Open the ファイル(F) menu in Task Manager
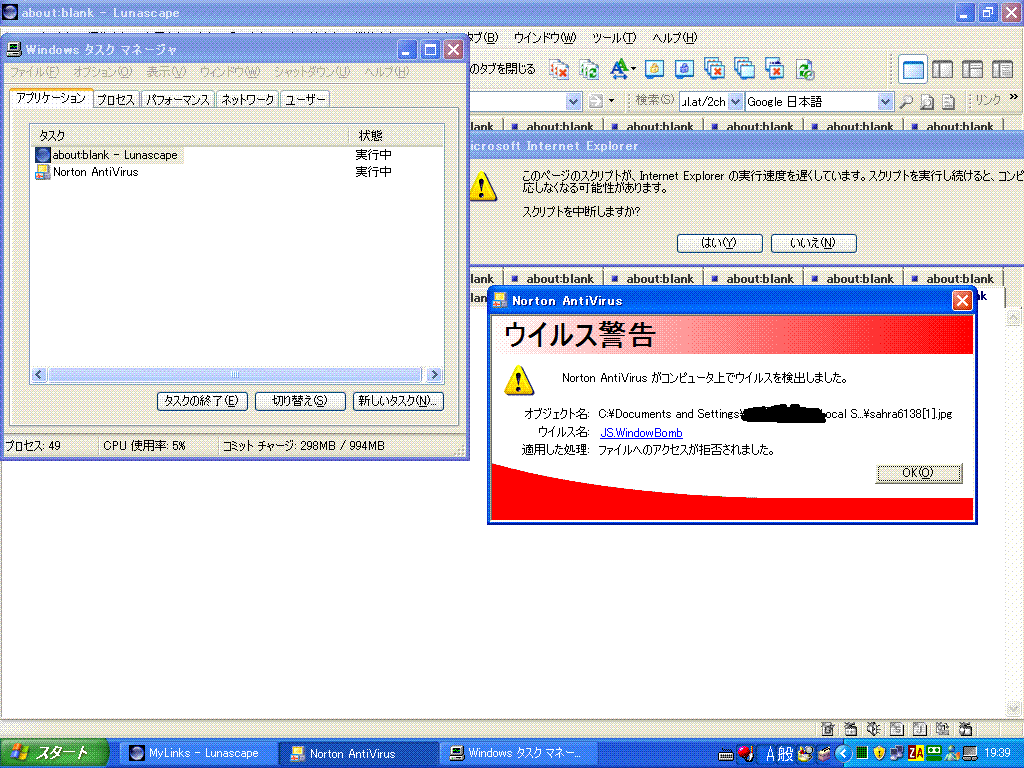 tap(35, 71)
